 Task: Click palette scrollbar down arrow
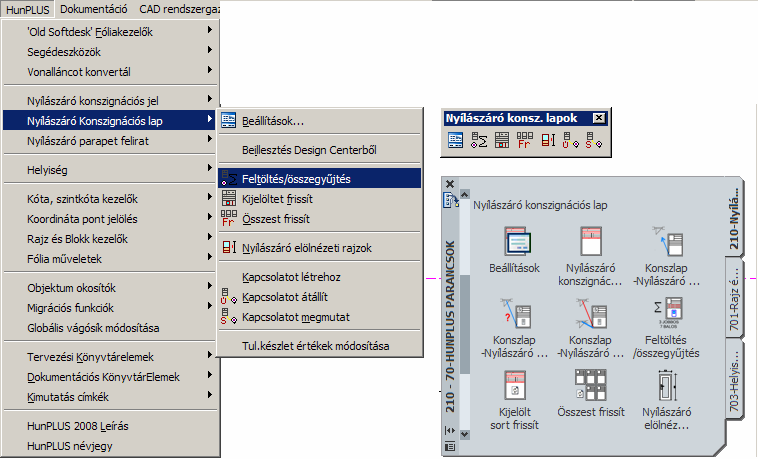465,434
